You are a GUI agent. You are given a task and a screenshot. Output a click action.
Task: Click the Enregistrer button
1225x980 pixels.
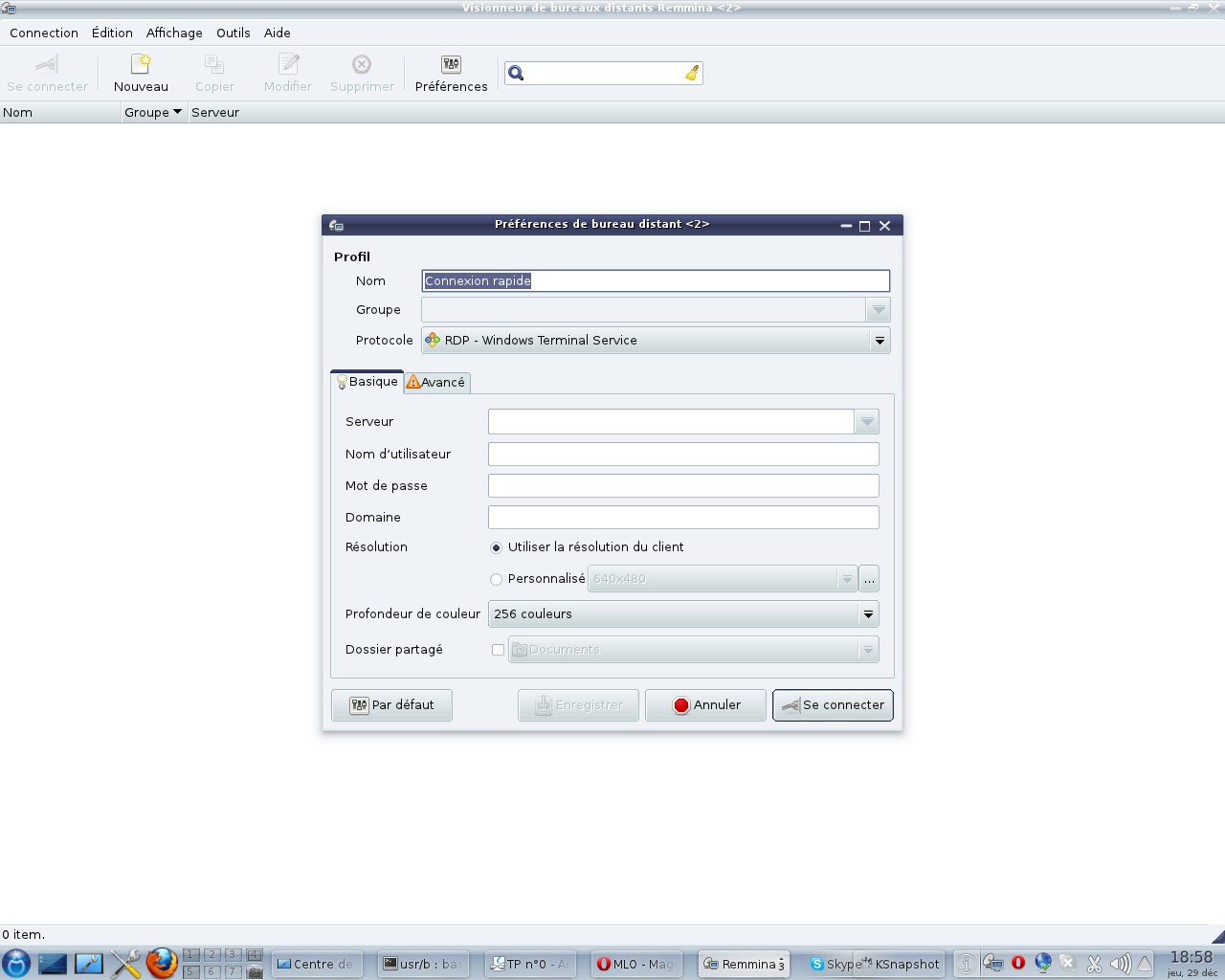coord(579,705)
